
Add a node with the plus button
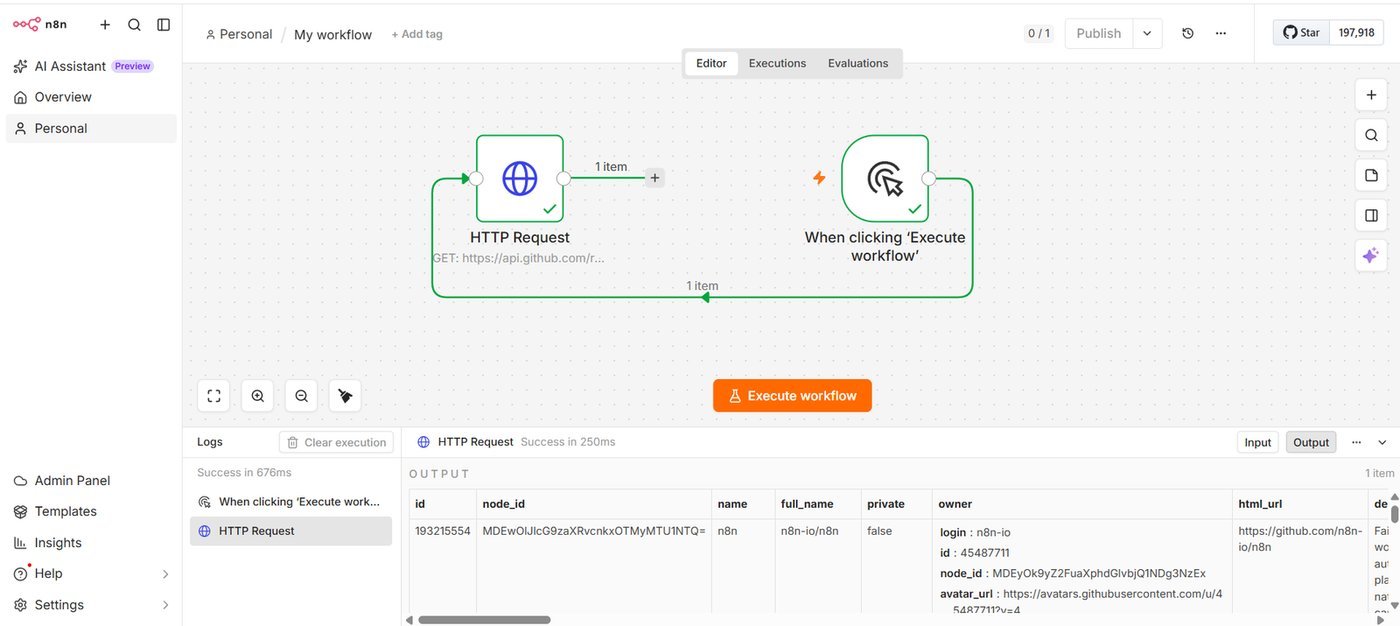(x=1371, y=95)
